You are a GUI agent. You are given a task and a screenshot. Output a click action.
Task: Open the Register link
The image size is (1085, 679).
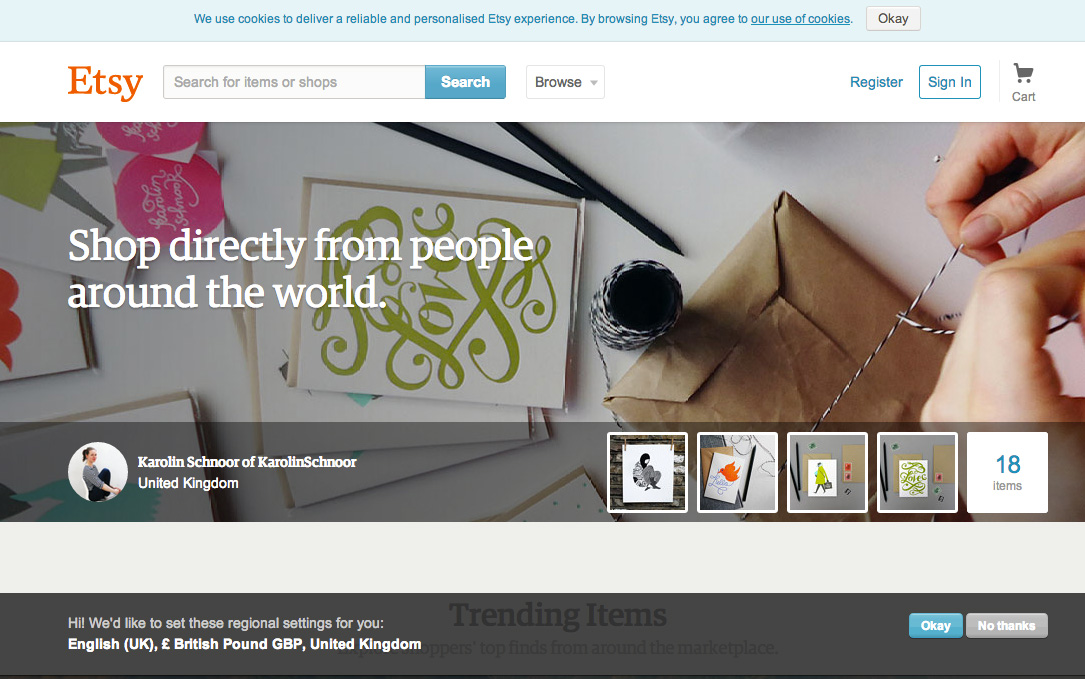click(876, 82)
